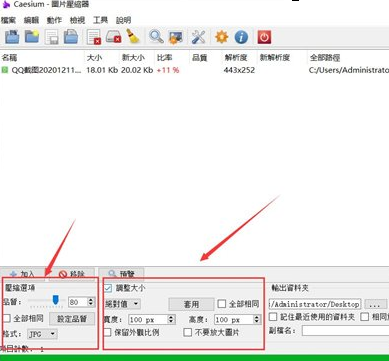Click the save list floppy icon
This screenshot has height=361, width=389.
[x=52, y=37]
